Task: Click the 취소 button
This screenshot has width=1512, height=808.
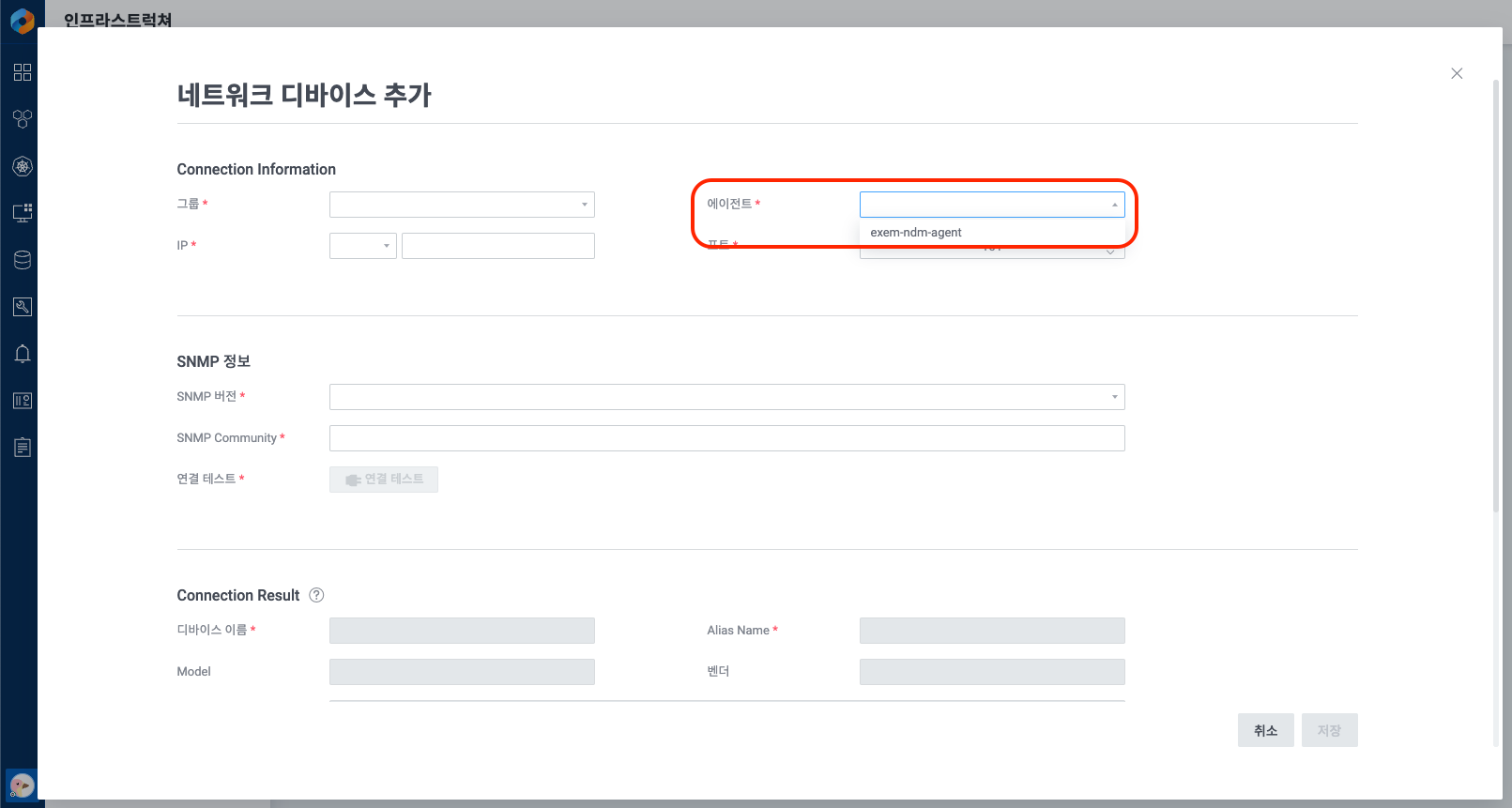Action: click(1265, 730)
